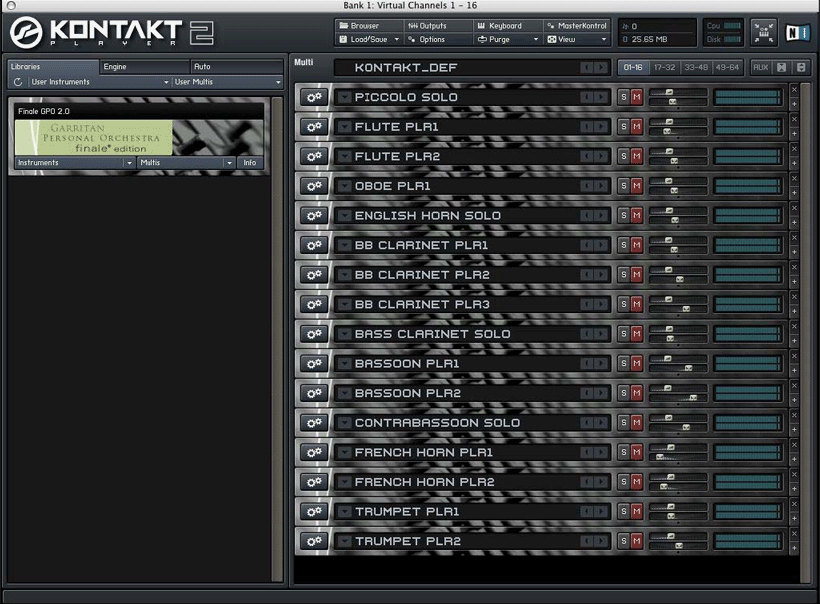Solo the Oboe PLR1 instrument

click(x=623, y=186)
